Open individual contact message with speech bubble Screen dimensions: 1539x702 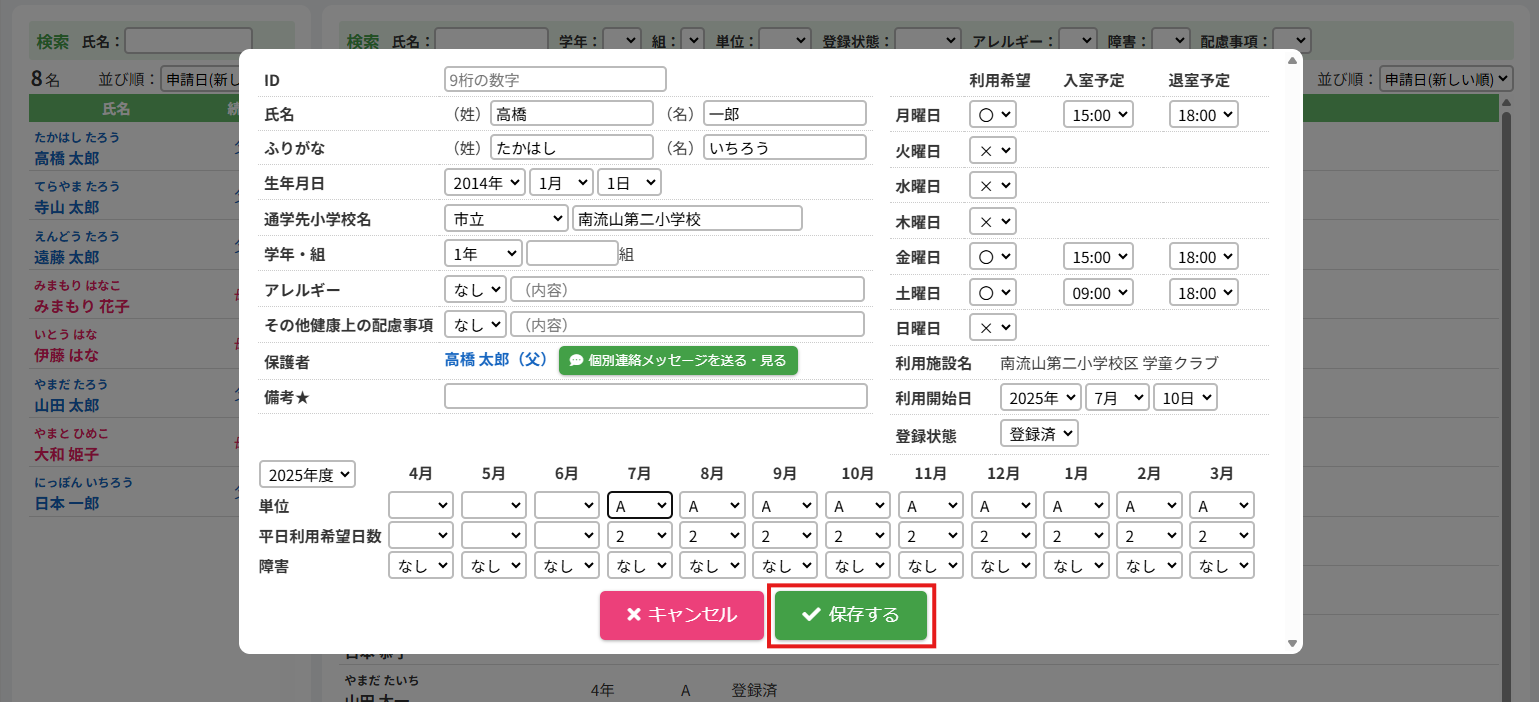[678, 360]
